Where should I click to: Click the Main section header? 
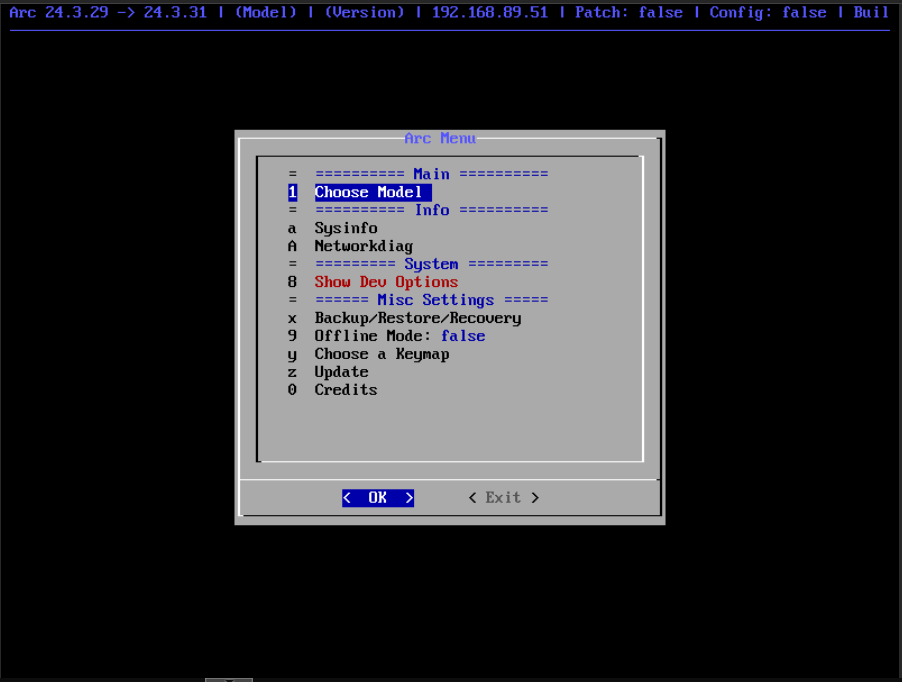[431, 174]
